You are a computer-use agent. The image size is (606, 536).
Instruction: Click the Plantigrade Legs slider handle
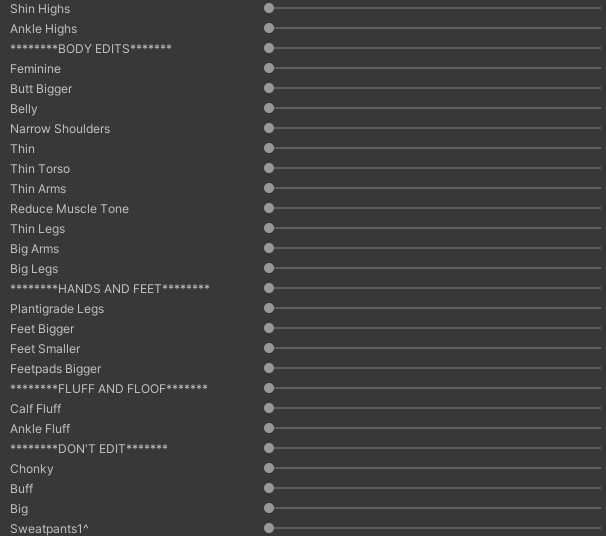[269, 308]
